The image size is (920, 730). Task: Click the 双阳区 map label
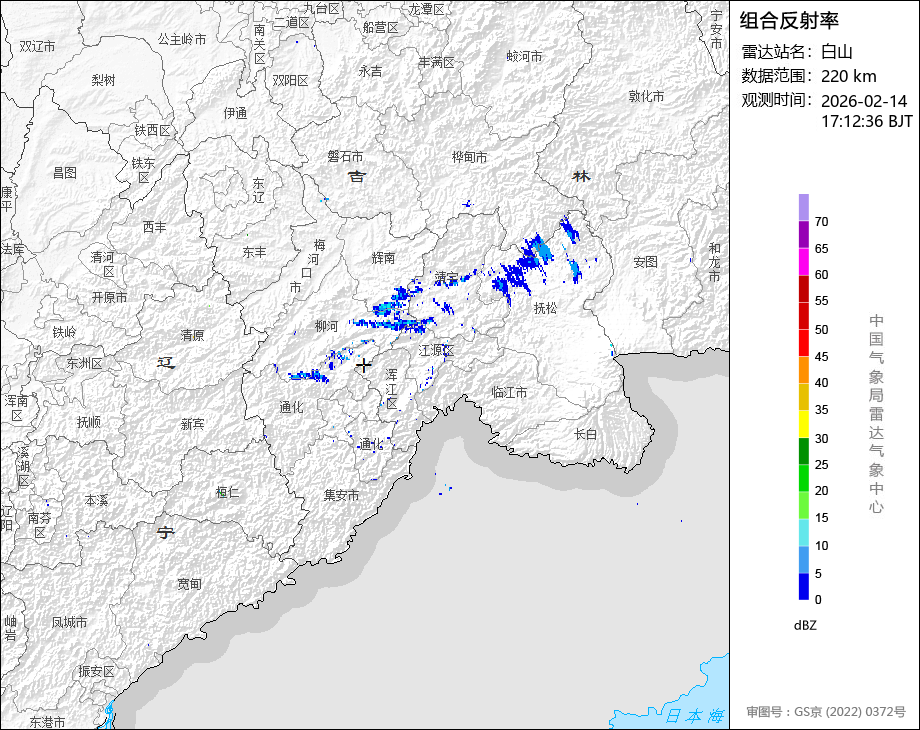(290, 80)
